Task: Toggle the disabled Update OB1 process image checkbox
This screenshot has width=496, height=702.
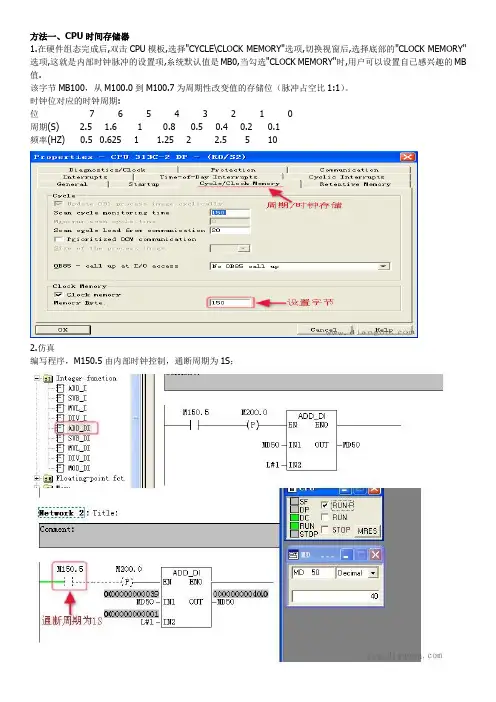Action: [58, 204]
